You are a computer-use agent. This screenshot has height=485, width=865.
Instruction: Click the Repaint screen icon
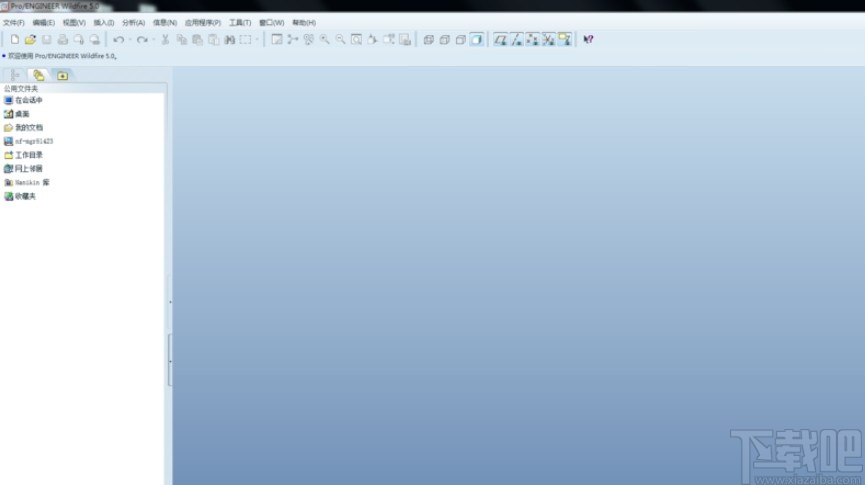(x=277, y=39)
